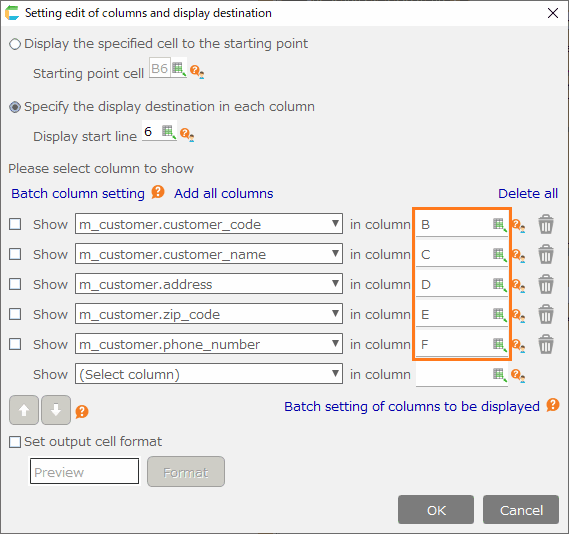Open help icon beside Batch setting of columns link
The image size is (569, 534).
pos(553,405)
